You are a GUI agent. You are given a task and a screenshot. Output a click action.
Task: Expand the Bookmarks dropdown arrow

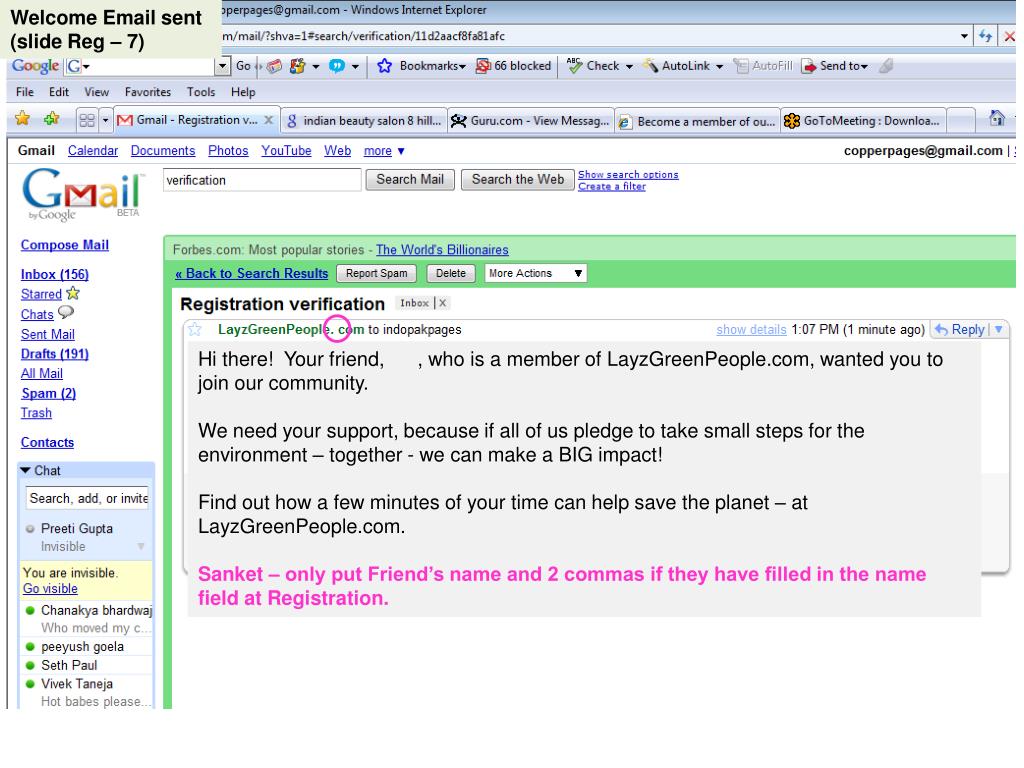pos(462,67)
